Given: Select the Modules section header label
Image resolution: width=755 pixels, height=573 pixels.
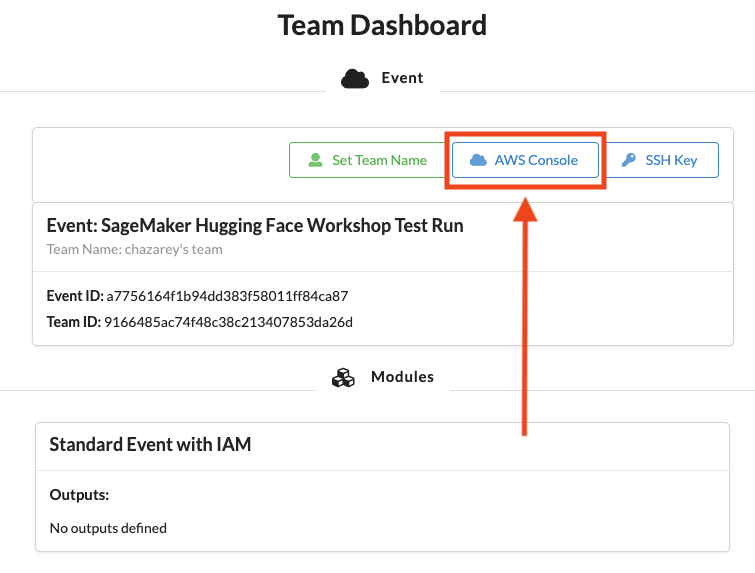Looking at the screenshot, I should (x=402, y=377).
